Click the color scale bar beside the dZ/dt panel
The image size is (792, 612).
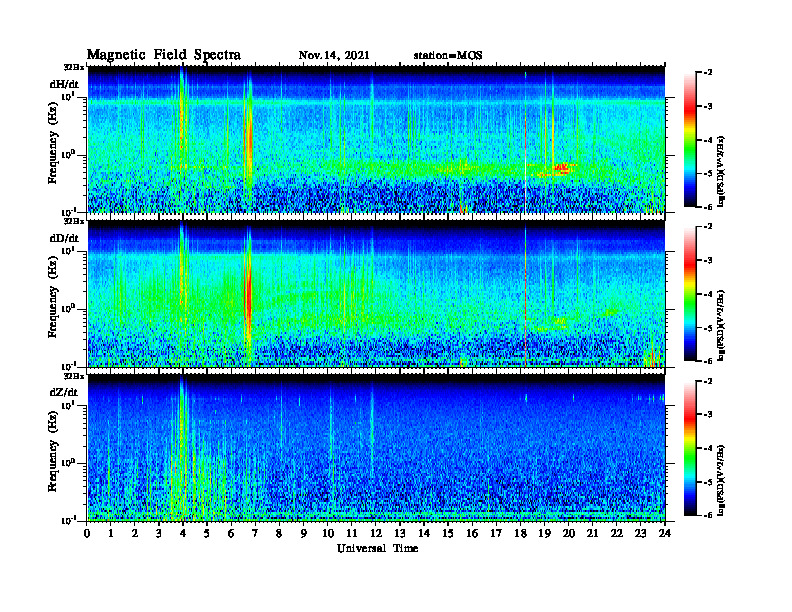tap(690, 448)
